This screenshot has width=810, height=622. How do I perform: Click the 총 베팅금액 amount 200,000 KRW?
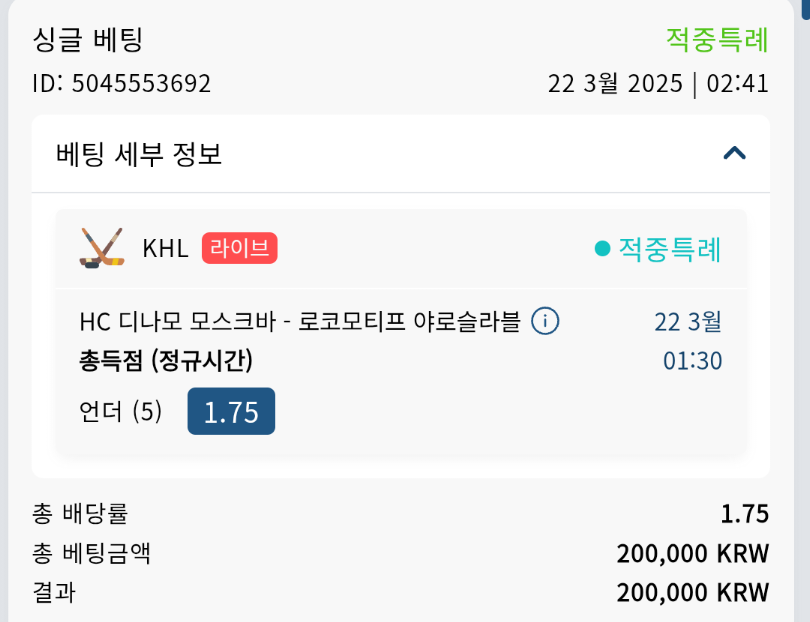(x=692, y=553)
